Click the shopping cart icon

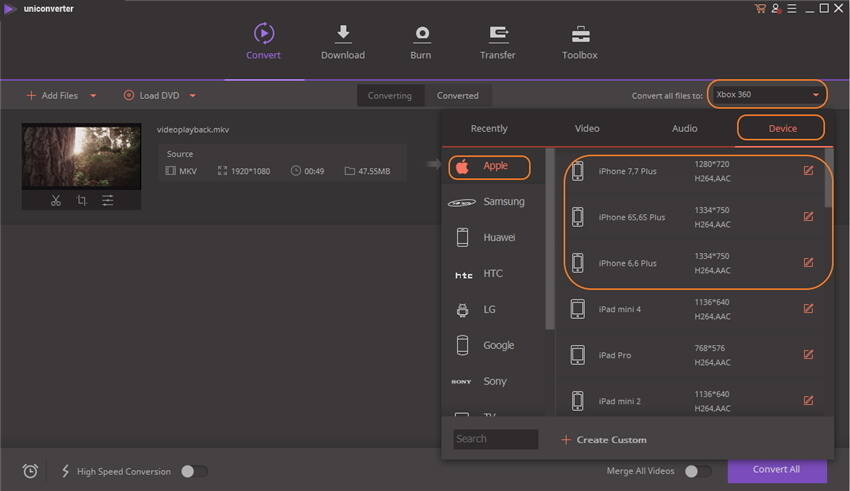(760, 8)
